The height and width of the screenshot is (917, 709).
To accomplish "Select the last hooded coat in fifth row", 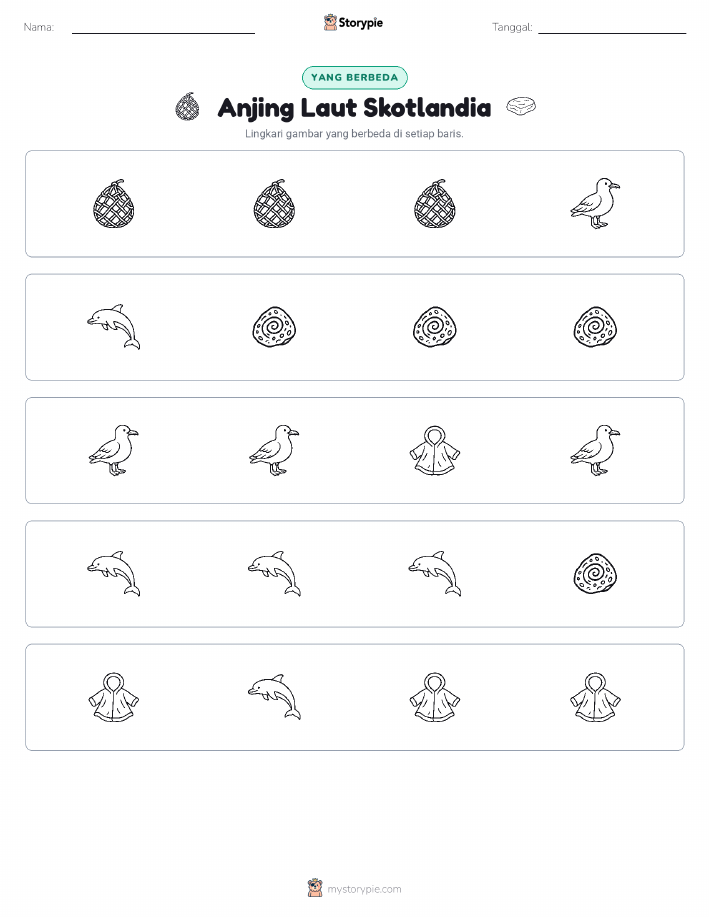I will point(595,697).
